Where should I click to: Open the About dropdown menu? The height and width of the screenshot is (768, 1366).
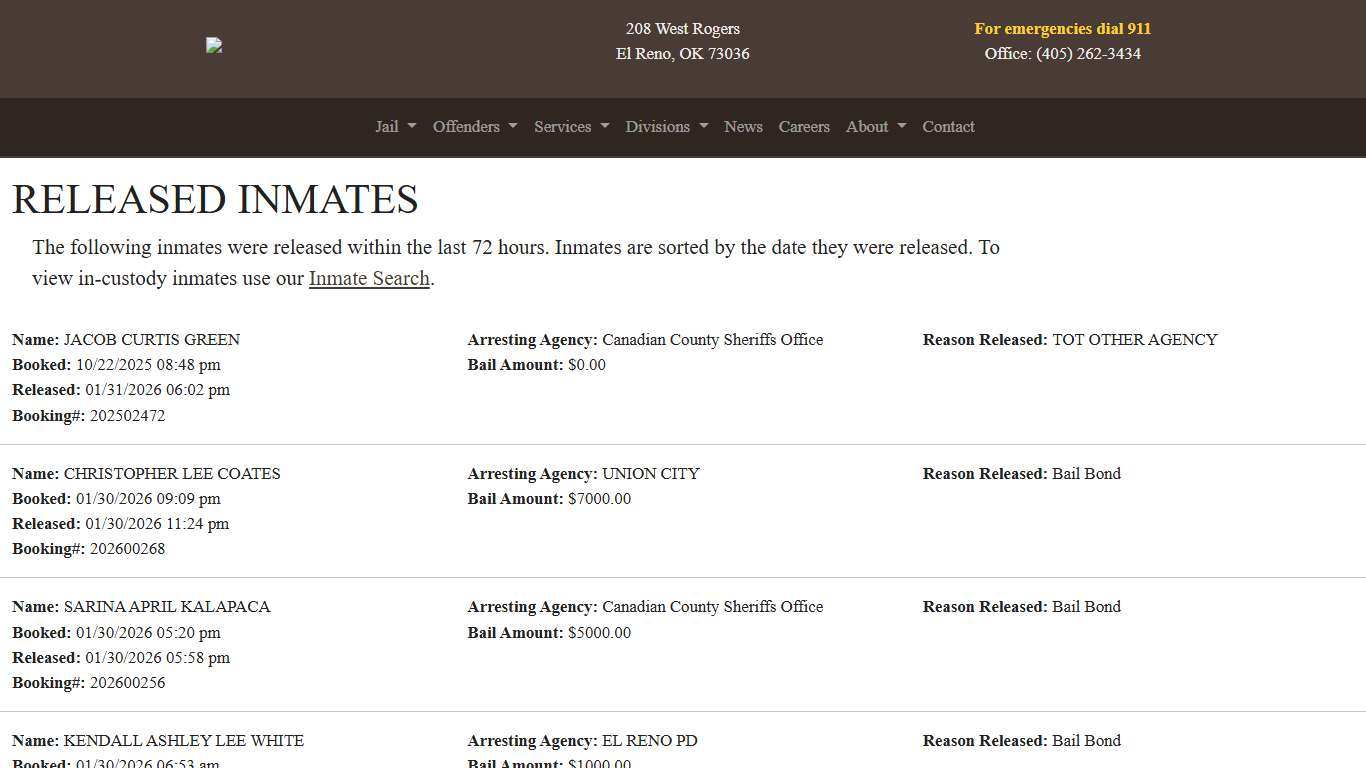coord(874,127)
